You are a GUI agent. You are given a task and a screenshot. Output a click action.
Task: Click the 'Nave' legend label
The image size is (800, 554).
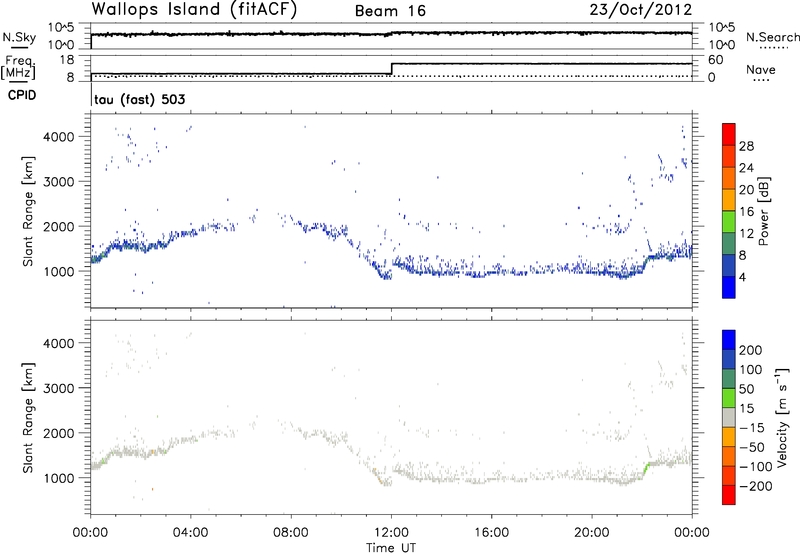tap(760, 69)
